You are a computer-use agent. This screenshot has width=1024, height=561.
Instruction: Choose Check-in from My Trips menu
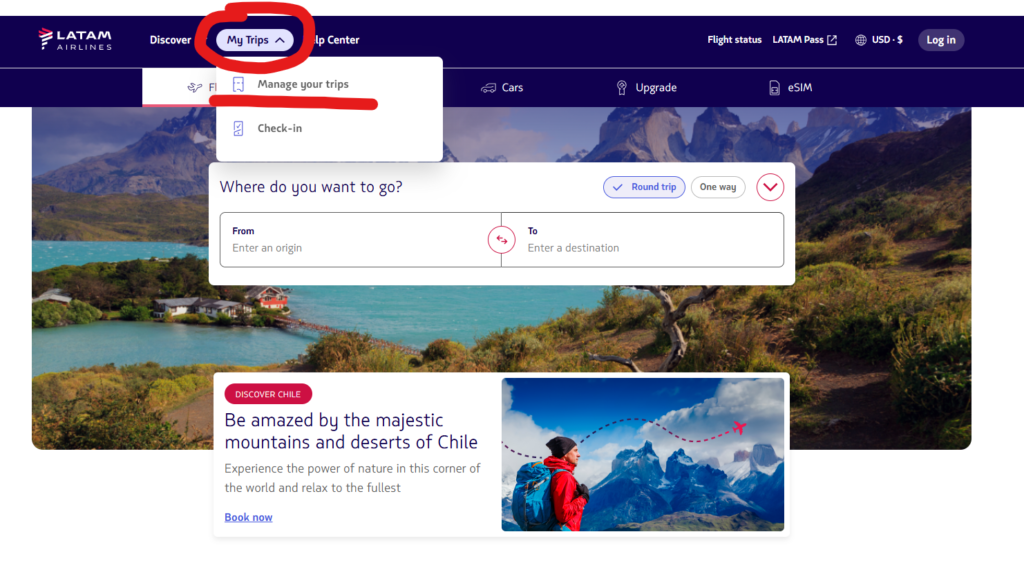(x=279, y=128)
